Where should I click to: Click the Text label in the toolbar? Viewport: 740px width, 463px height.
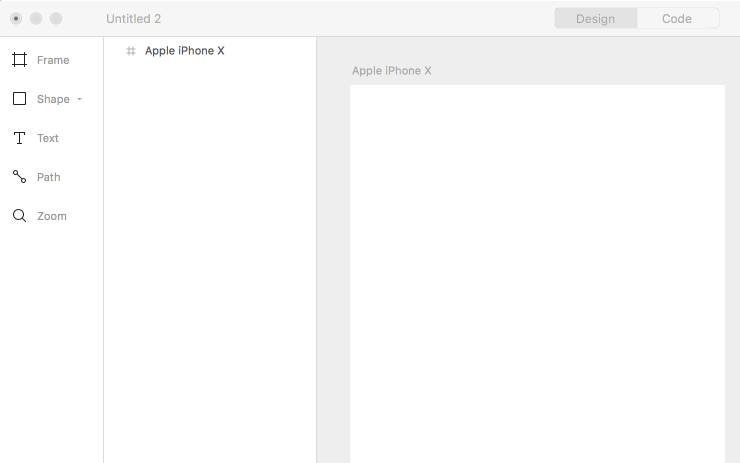48,138
